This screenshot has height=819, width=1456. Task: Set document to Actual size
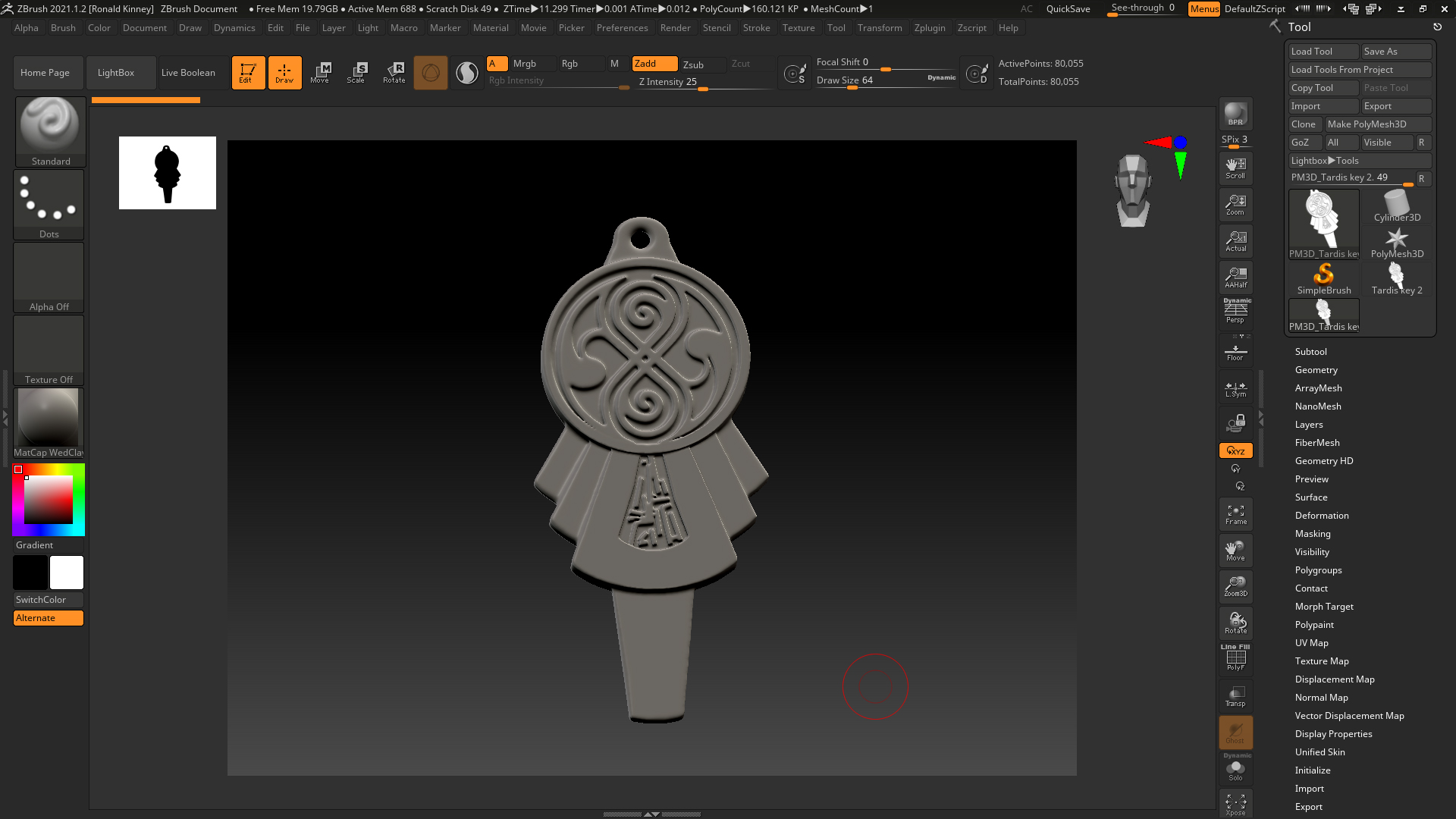point(1235,241)
